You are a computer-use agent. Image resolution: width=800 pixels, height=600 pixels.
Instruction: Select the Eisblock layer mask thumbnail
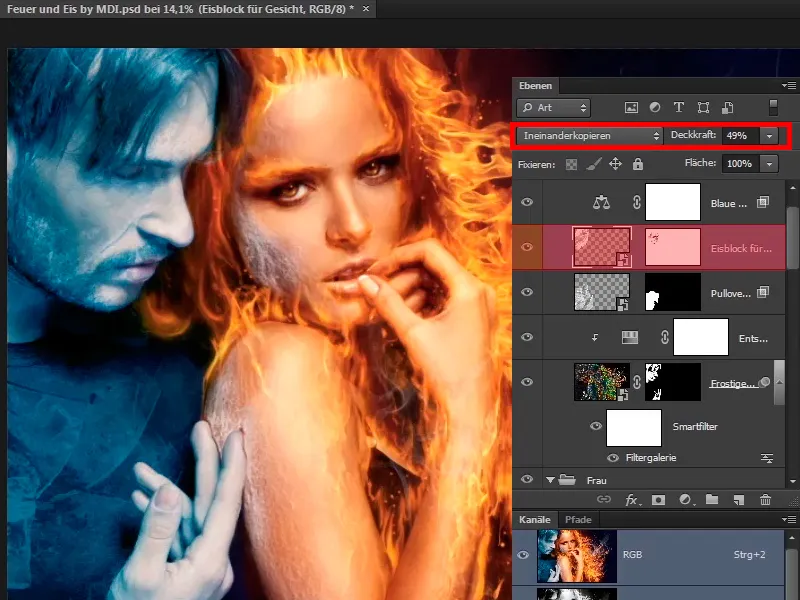pos(673,247)
